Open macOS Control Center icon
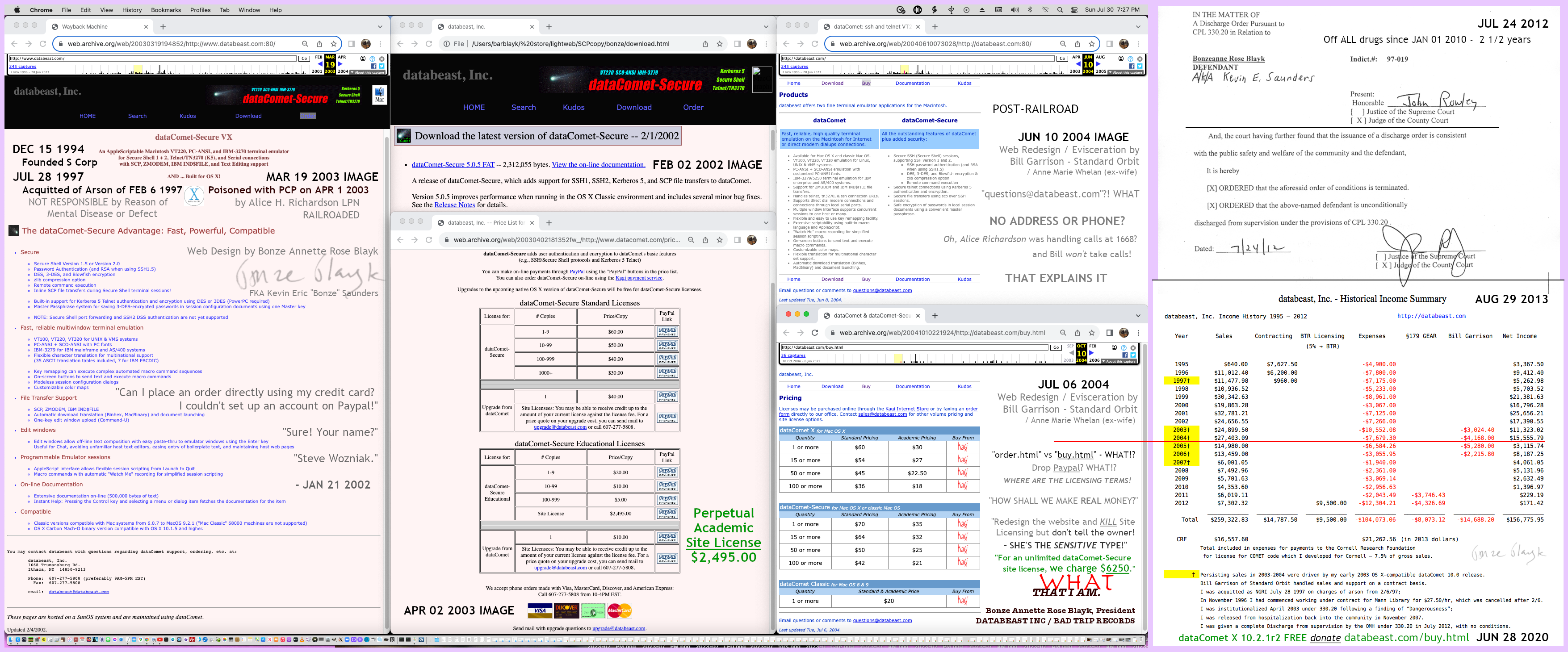The image size is (1568, 652). [1074, 10]
